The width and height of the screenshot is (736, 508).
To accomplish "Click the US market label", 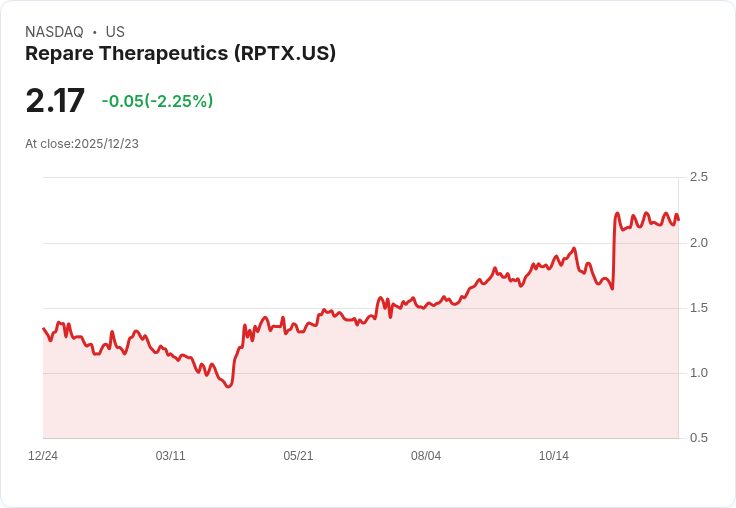I will tap(115, 32).
